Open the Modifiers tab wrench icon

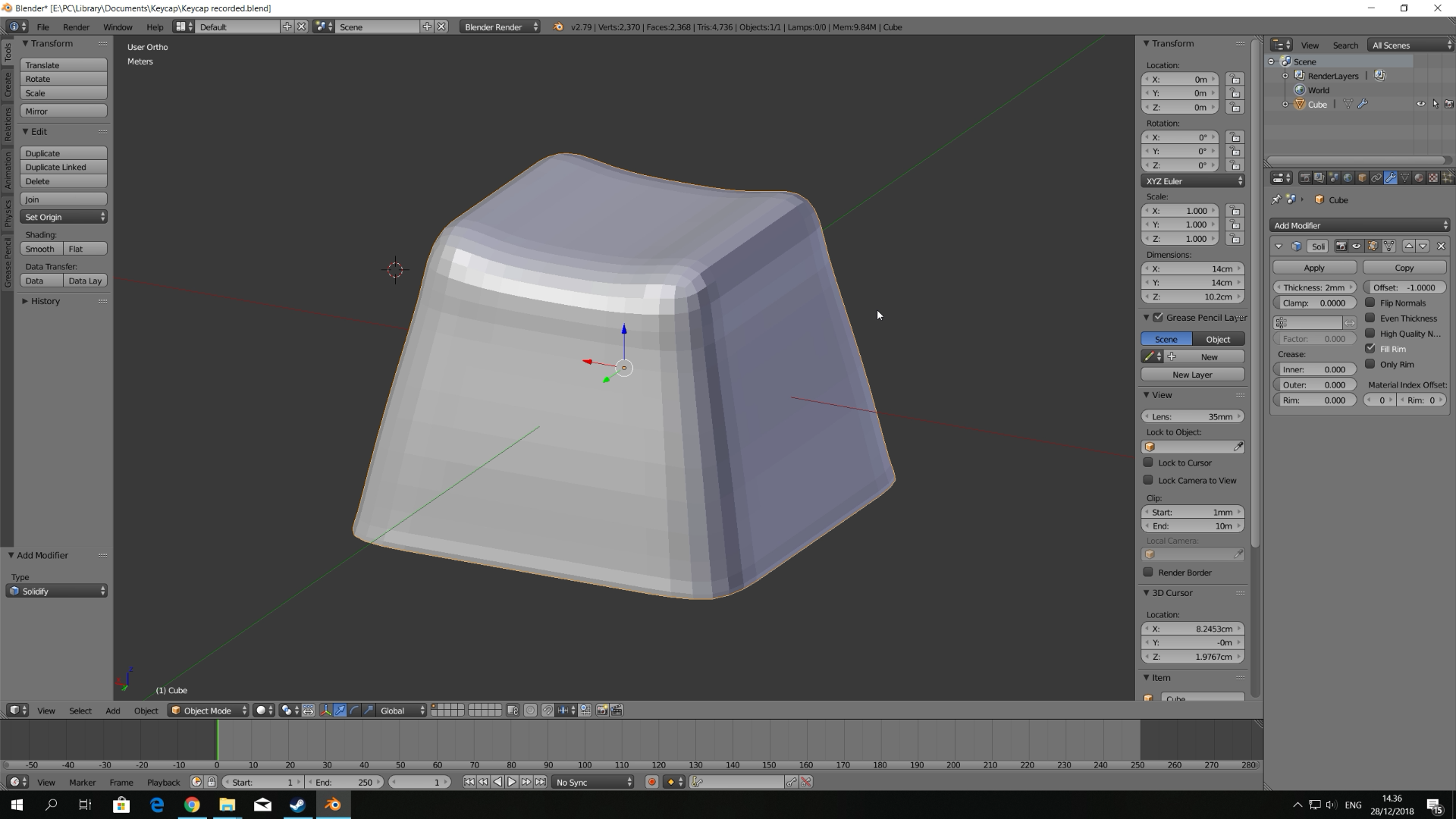pyautogui.click(x=1391, y=177)
